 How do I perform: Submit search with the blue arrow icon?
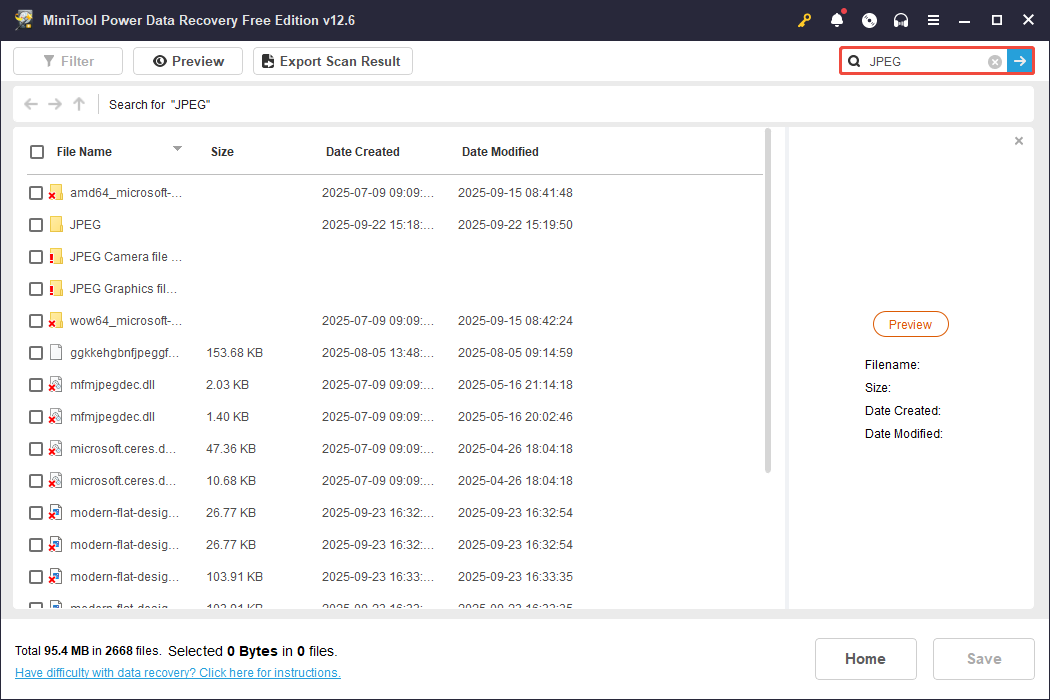pyautogui.click(x=1020, y=61)
